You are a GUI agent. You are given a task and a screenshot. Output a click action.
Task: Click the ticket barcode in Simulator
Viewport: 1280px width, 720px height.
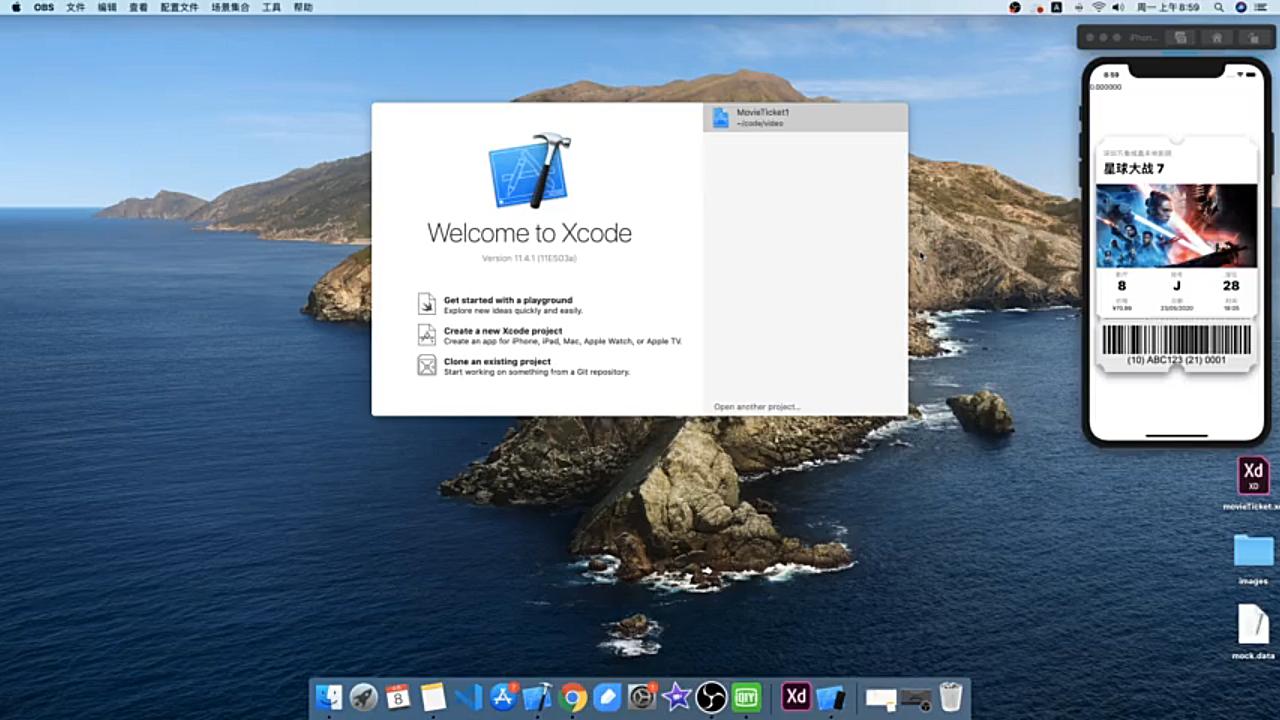coord(1176,340)
